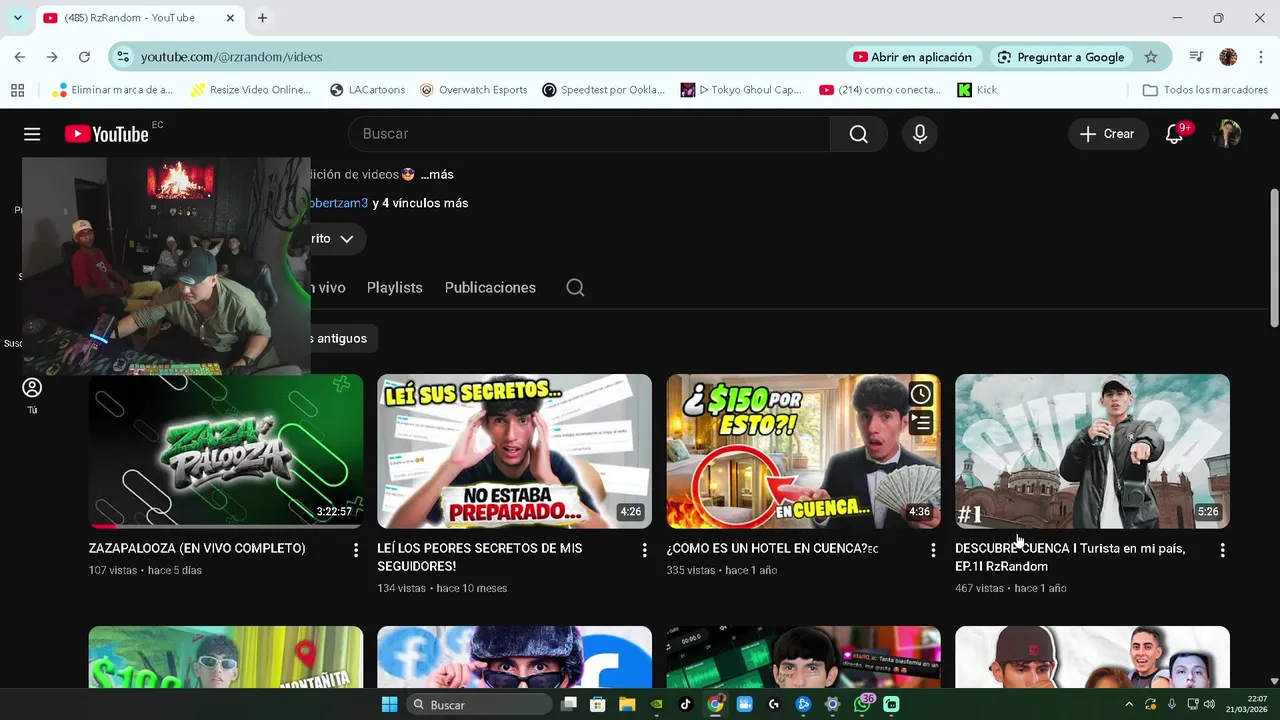Open YouTube notifications bell

pos(1175,134)
